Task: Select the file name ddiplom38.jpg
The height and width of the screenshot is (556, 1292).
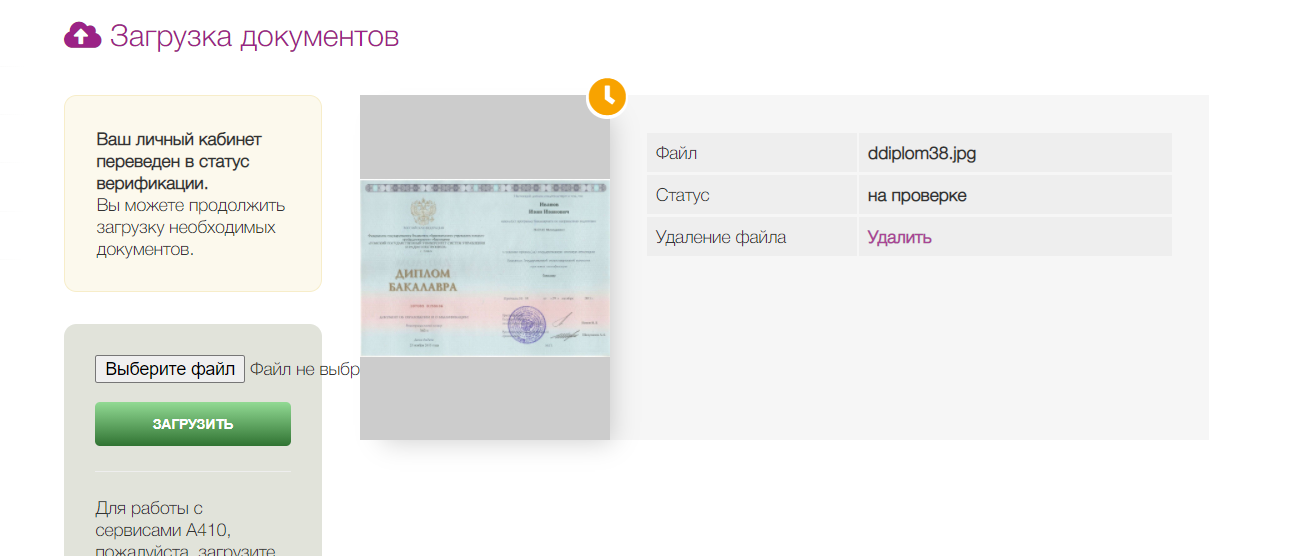Action: 920,153
